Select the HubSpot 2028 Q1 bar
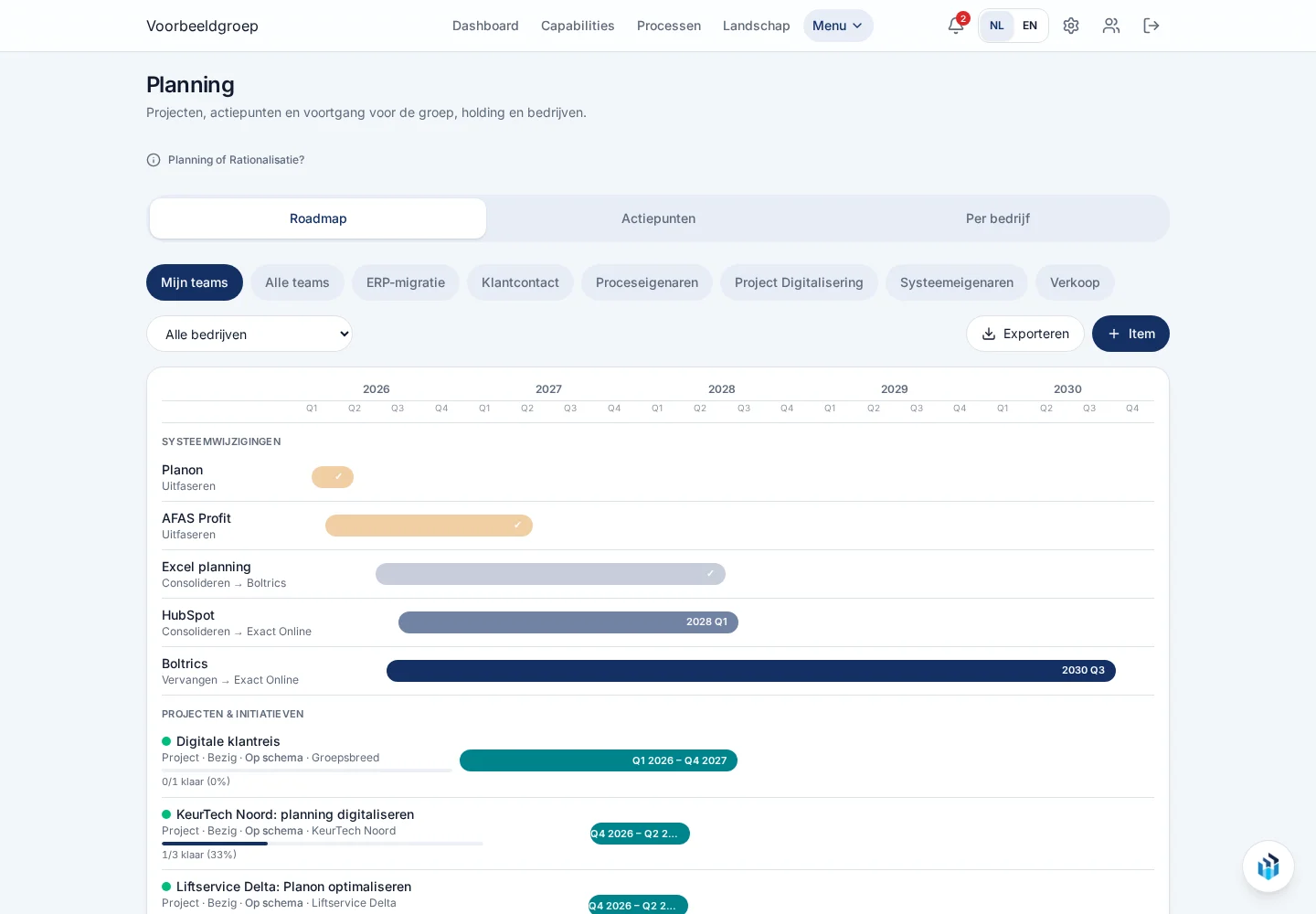The image size is (1316, 914). click(x=568, y=622)
